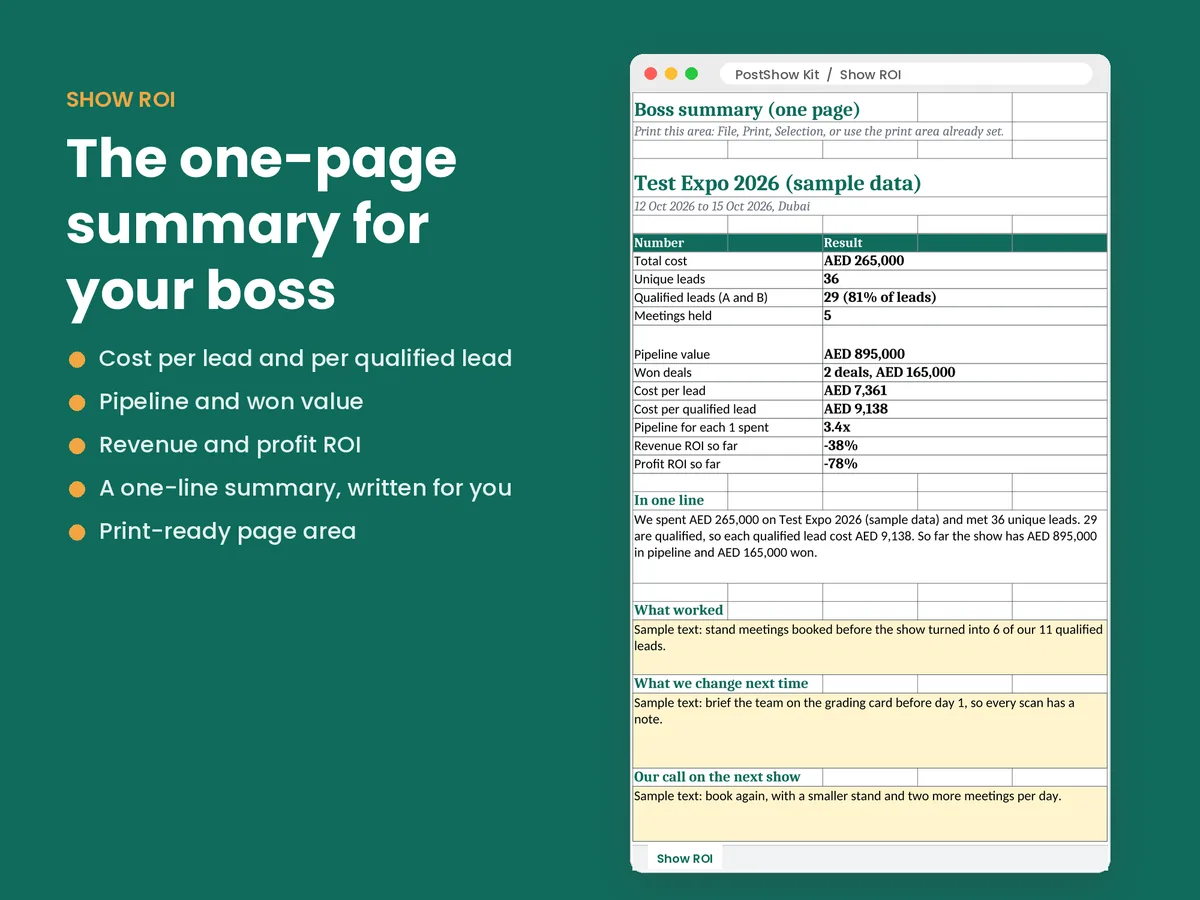
Task: Click the PostShow Kit / Show ROI title bar
Action: [906, 74]
